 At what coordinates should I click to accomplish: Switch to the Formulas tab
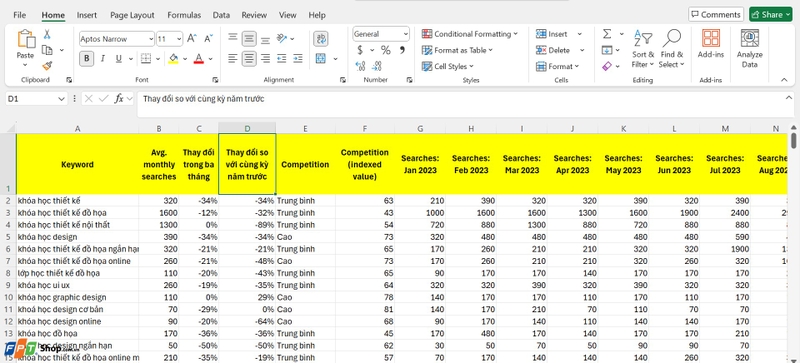184,15
